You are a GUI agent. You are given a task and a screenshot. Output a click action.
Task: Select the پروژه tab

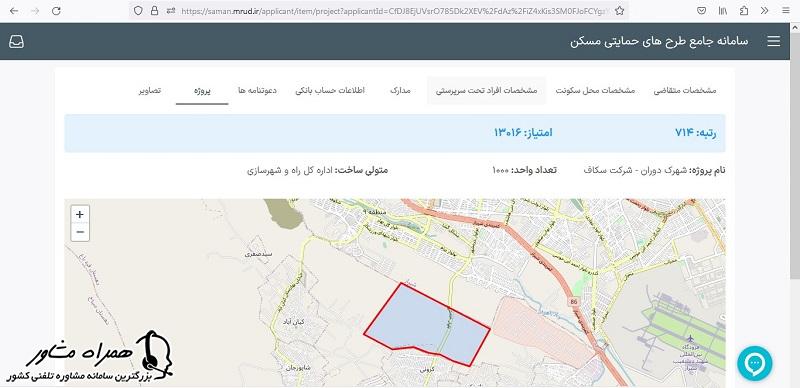pos(202,90)
